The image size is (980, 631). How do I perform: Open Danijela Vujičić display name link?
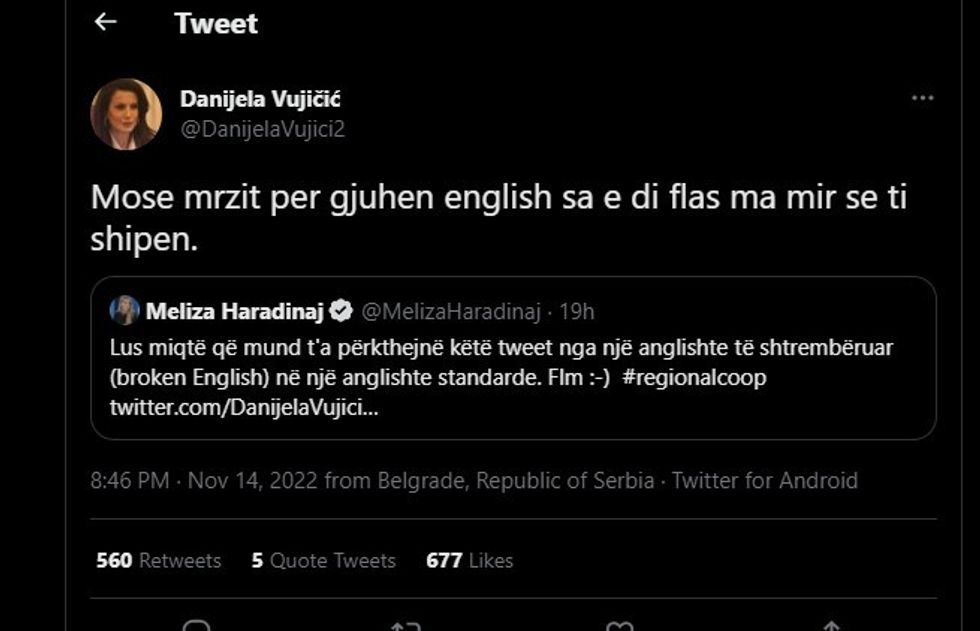[260, 99]
